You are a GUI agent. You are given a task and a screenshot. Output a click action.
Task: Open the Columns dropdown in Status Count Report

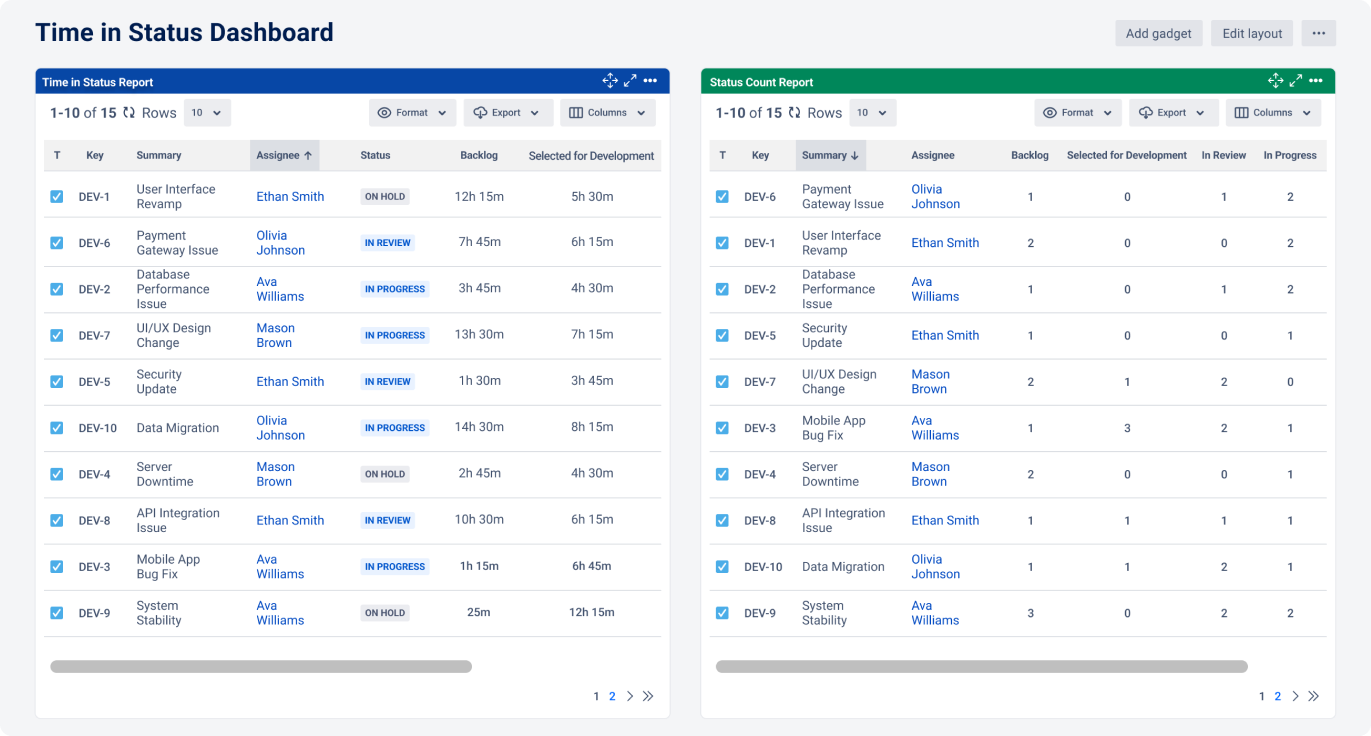coord(1272,112)
